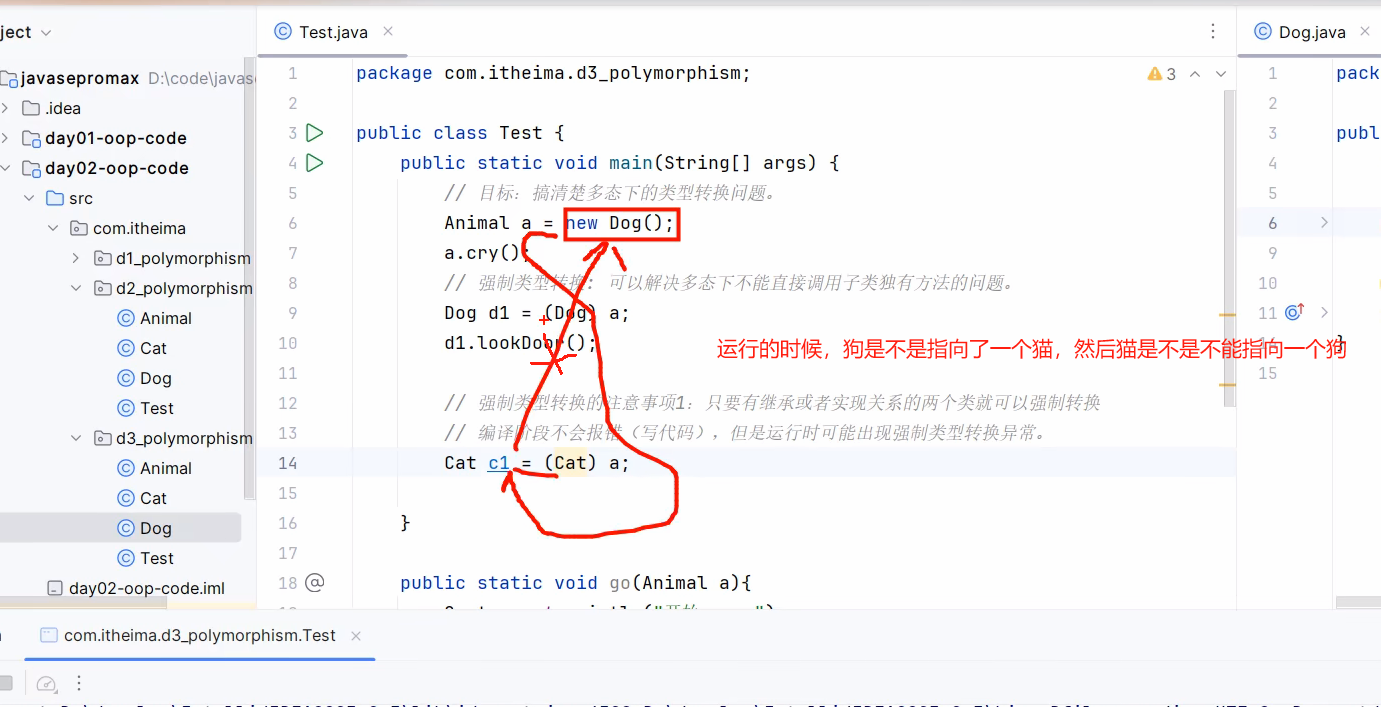Close the Dog.java editor tab
This screenshot has height=707, width=1381.
[1366, 32]
